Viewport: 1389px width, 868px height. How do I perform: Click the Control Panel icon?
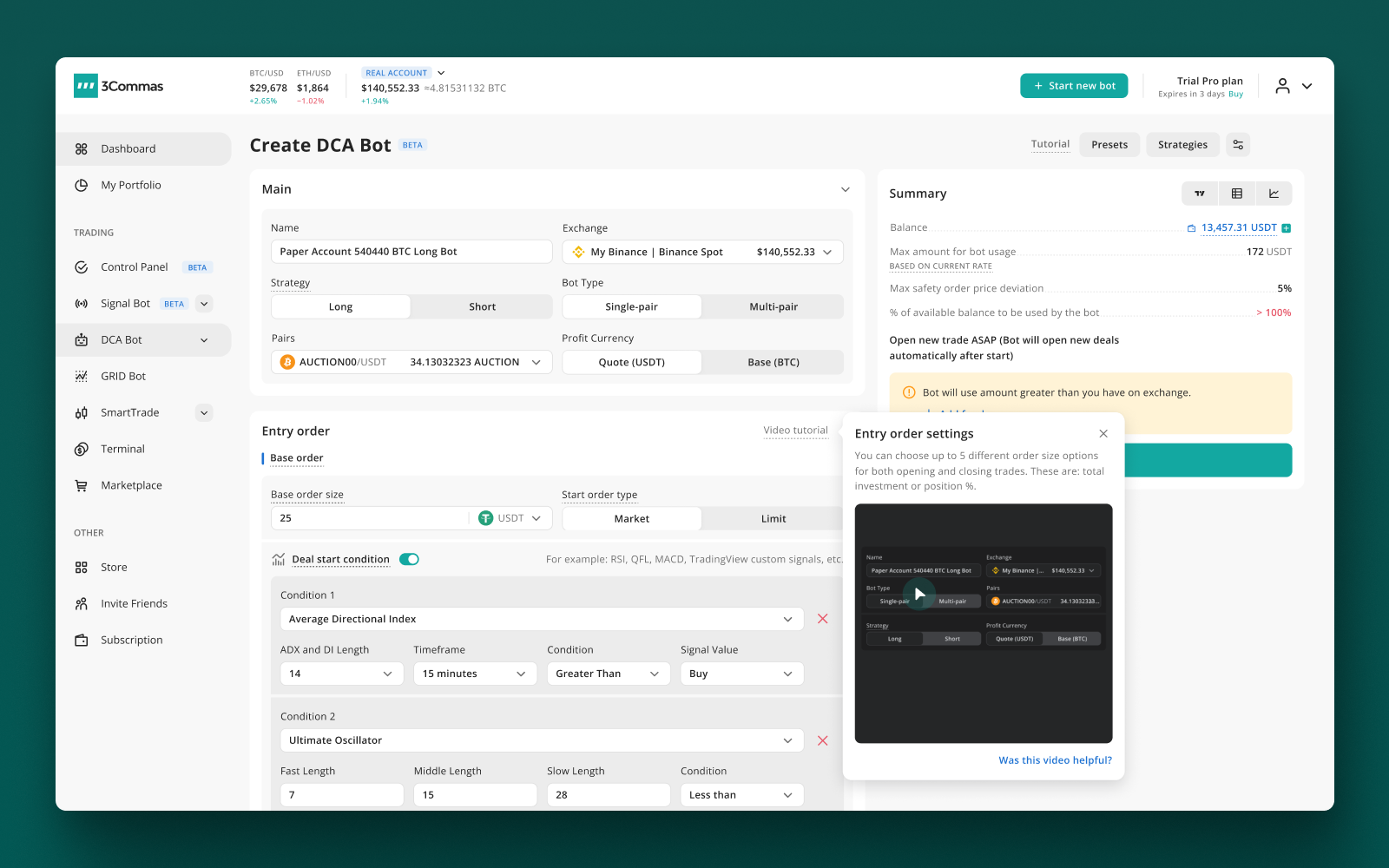82,267
